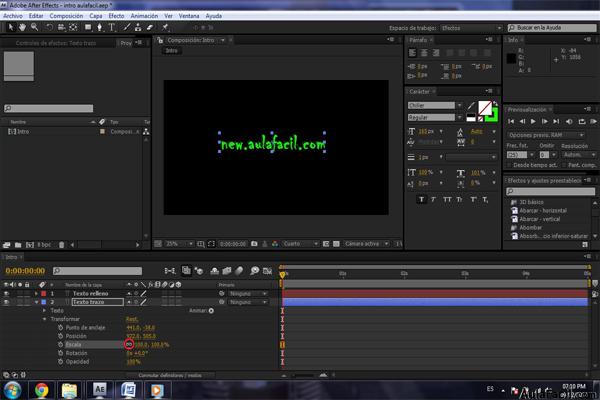
Task: Hide the Texto relleno layer
Action: pos(6,294)
